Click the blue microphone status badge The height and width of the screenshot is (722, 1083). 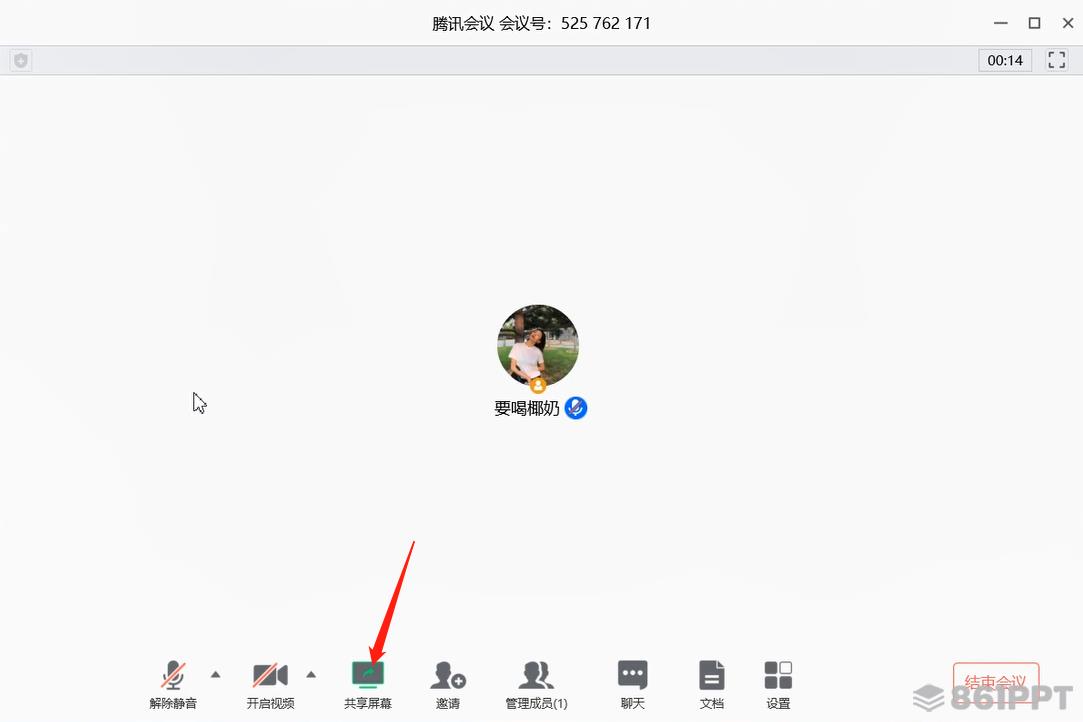[x=576, y=408]
